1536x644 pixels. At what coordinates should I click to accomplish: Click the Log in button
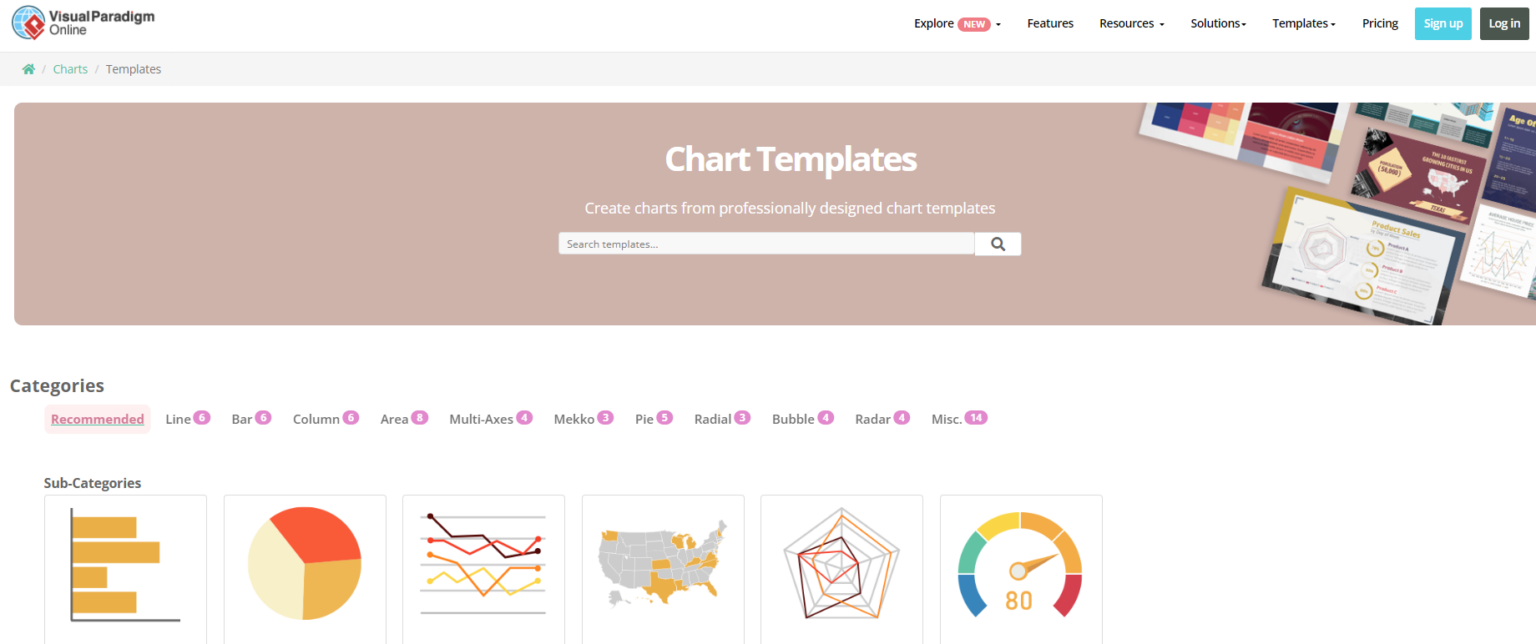pyautogui.click(x=1504, y=23)
